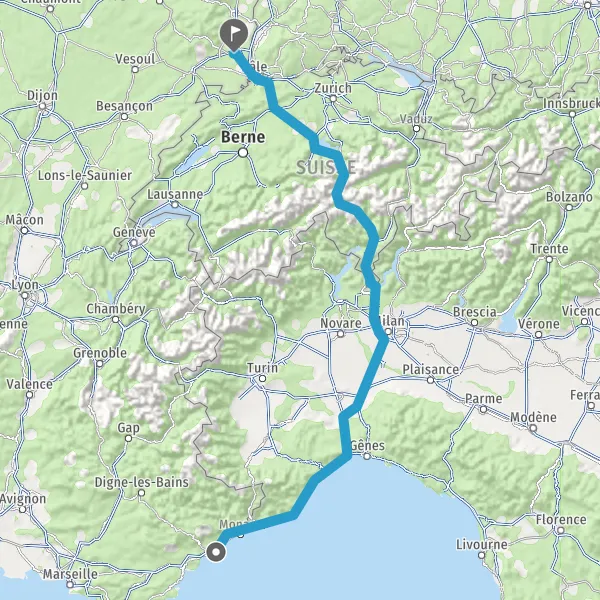The height and width of the screenshot is (600, 600).
Task: Click the Innsbruck label
Action: (x=571, y=103)
